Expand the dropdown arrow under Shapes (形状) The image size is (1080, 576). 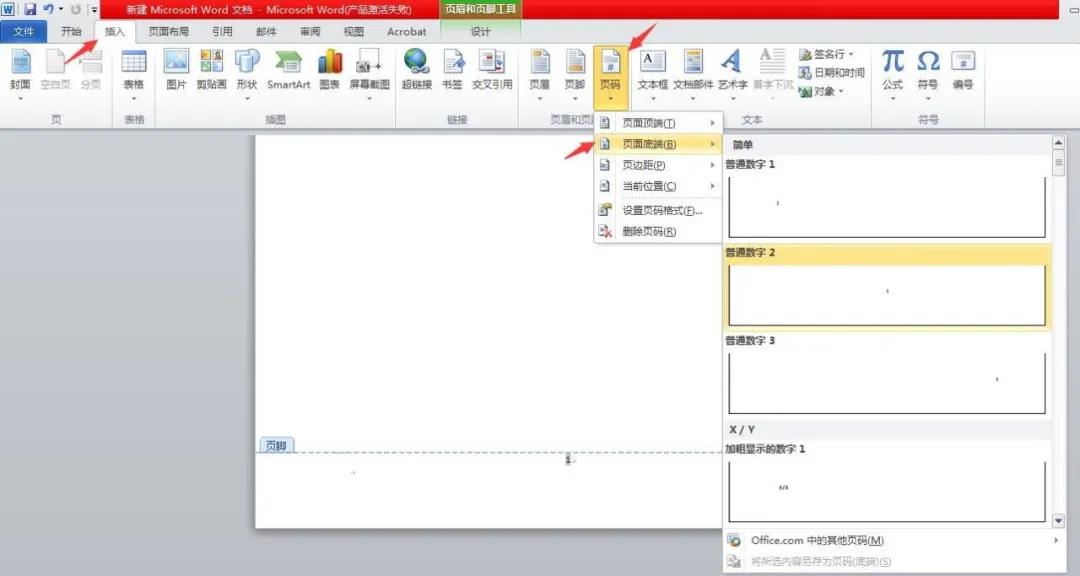[247, 99]
